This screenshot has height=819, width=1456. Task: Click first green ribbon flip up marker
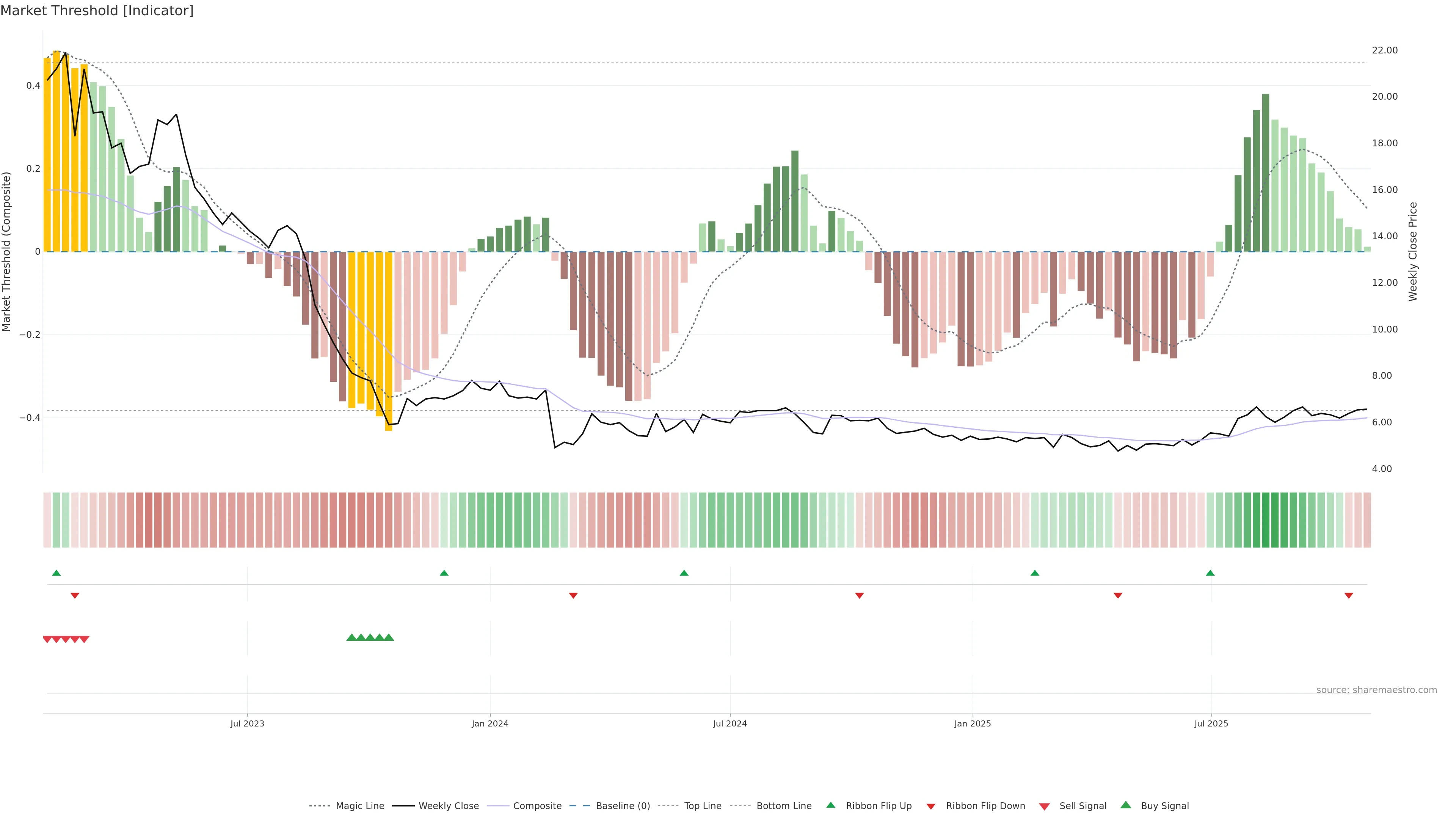(56, 573)
